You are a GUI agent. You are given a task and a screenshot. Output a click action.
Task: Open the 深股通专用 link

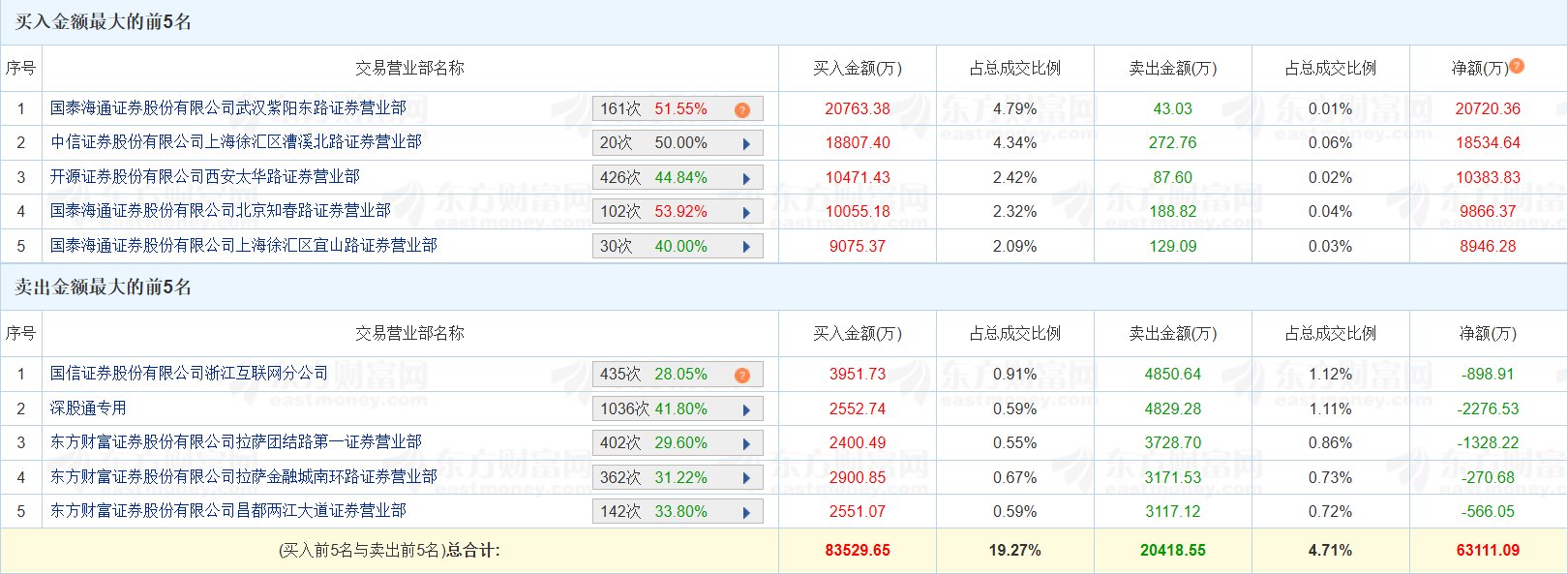(88, 408)
